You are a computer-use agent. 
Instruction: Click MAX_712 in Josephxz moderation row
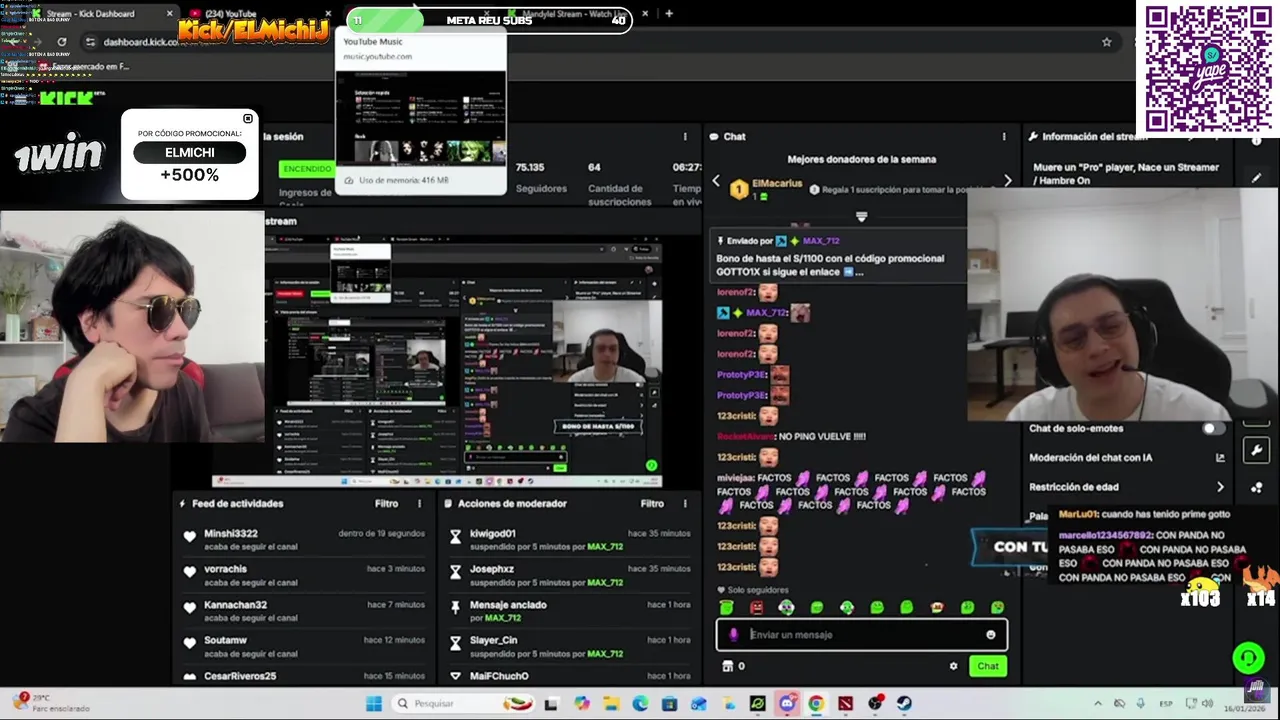click(605, 582)
